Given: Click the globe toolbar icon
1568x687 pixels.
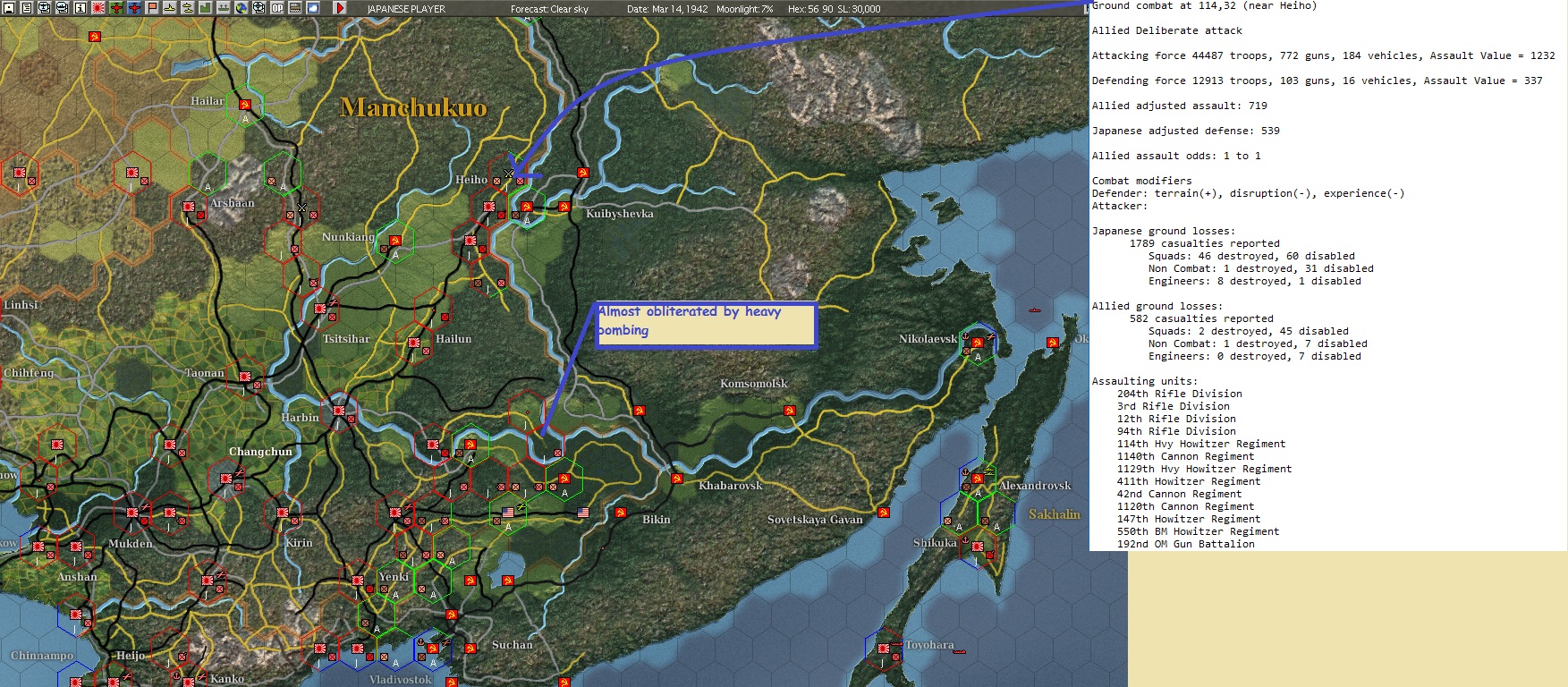Looking at the screenshot, I should coord(241,8).
